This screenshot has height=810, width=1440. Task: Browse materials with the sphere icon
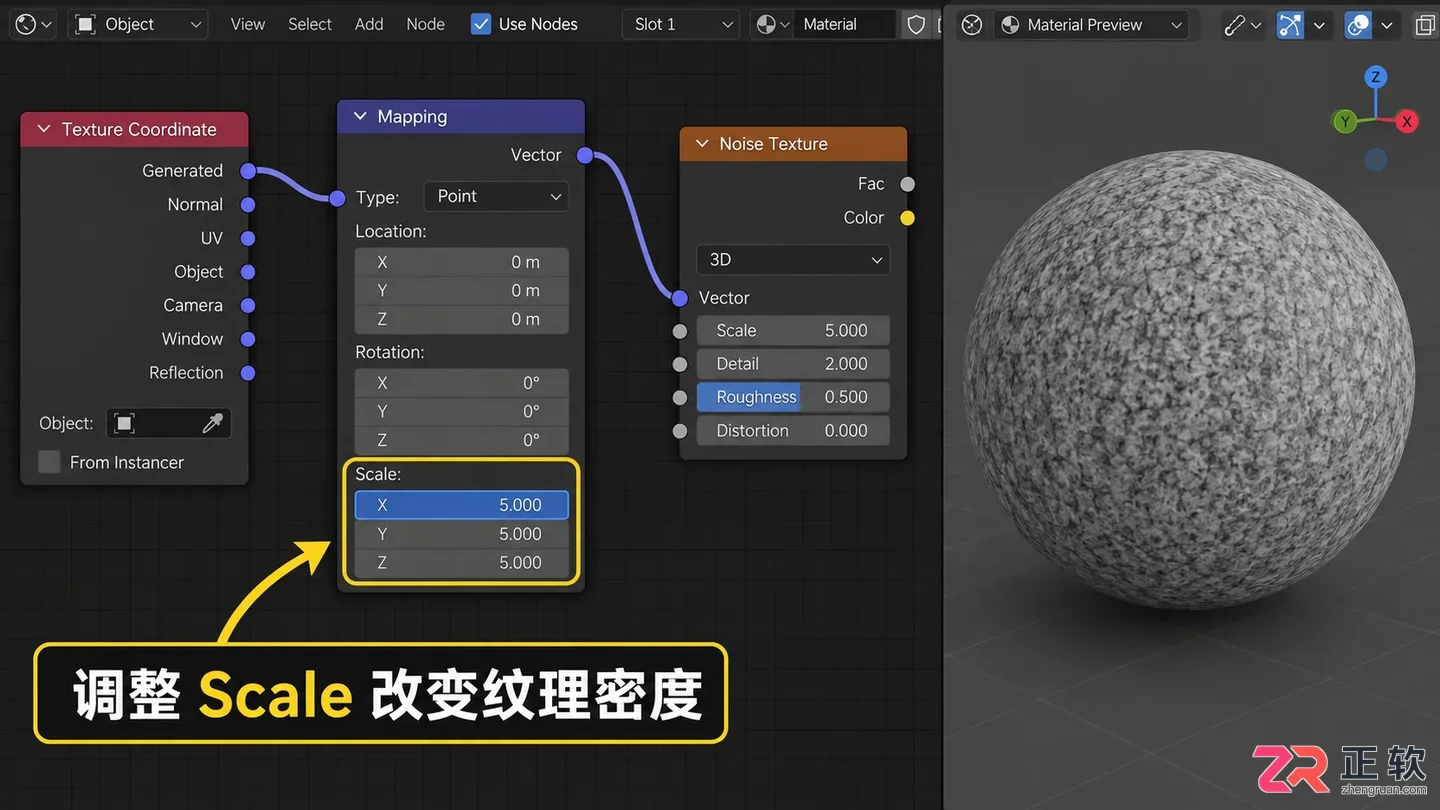pos(772,24)
